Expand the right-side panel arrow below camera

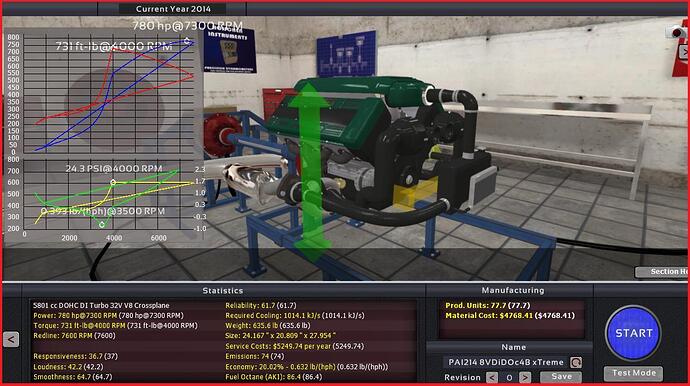click(683, 52)
